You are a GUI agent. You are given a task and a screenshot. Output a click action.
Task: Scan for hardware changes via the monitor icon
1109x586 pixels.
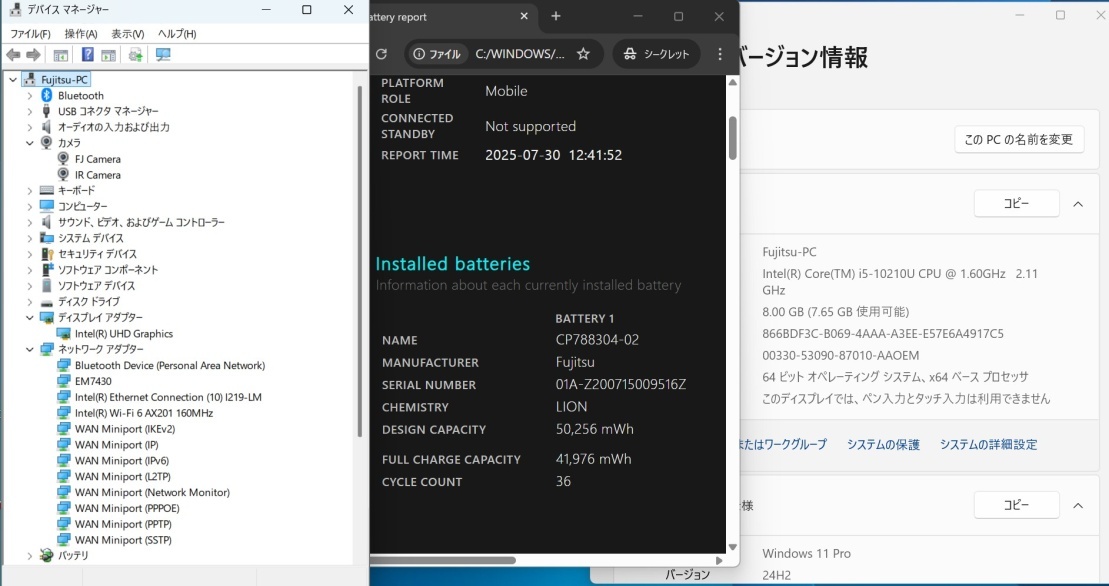[x=163, y=55]
